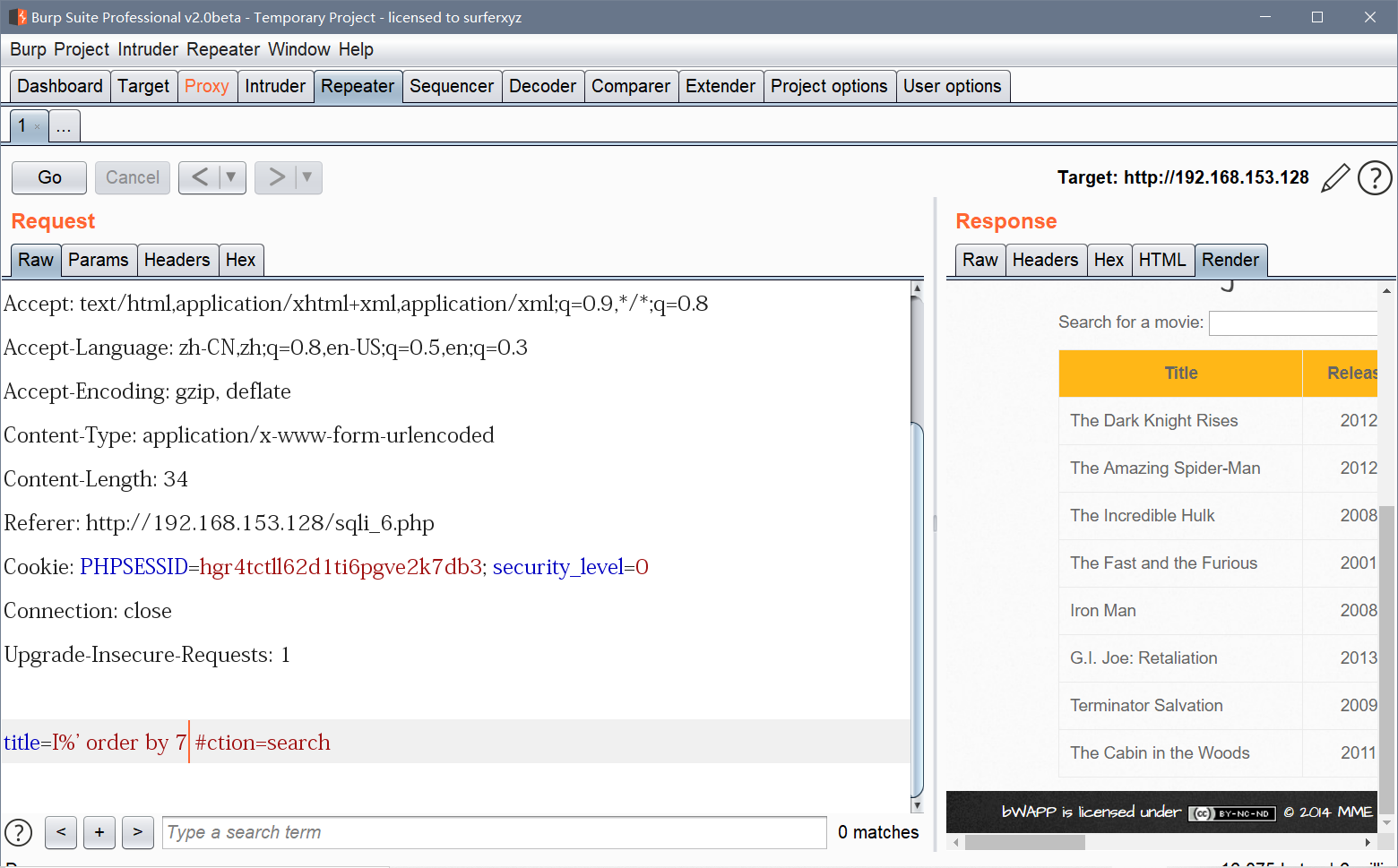Click The Dark Knight Rises row
The height and width of the screenshot is (868, 1398).
[x=1218, y=421]
